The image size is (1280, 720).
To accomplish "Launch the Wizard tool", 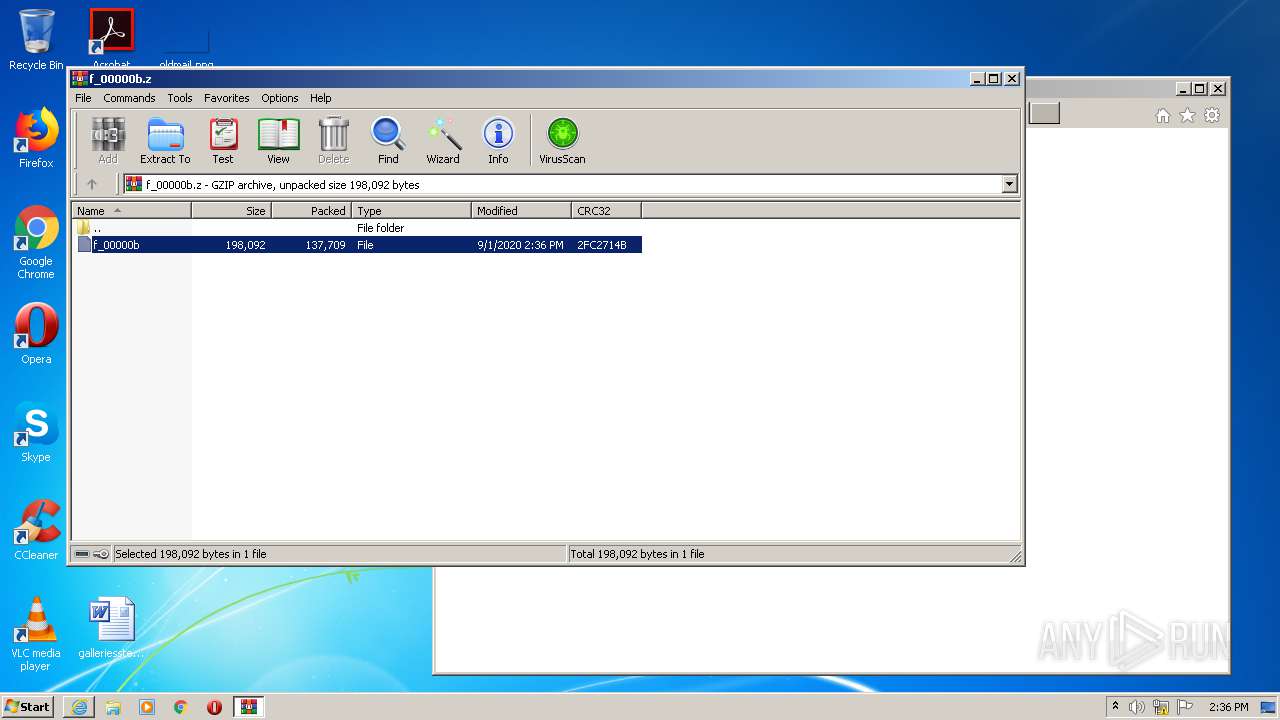I will tap(443, 141).
